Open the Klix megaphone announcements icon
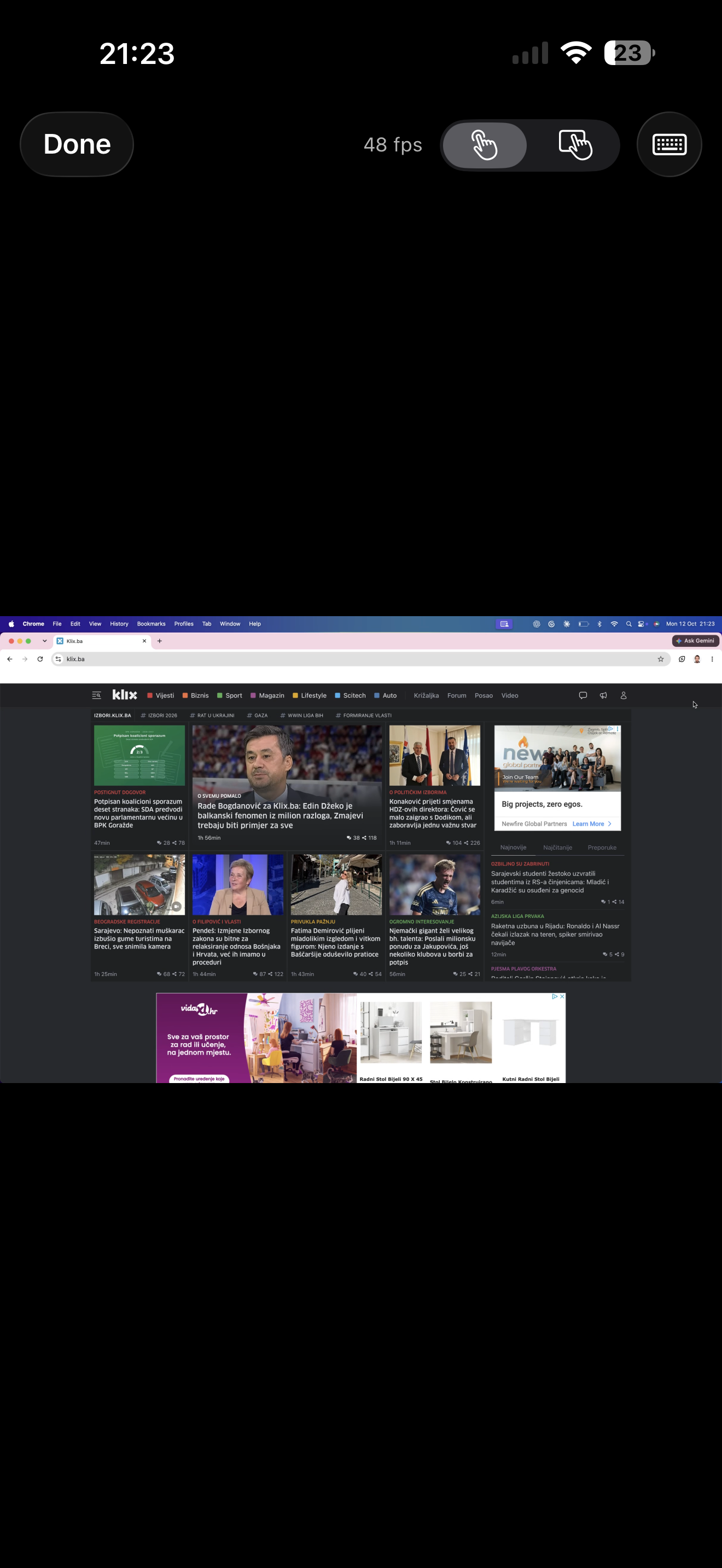The image size is (722, 1568). click(603, 695)
